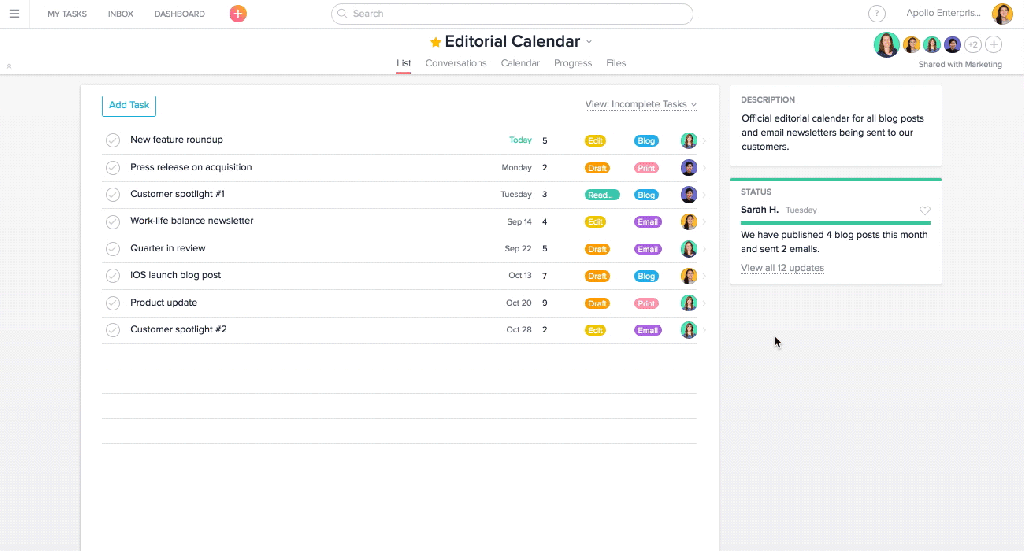Mark New feature roundup as complete
Screen dimensions: 1024x551
coord(113,141)
